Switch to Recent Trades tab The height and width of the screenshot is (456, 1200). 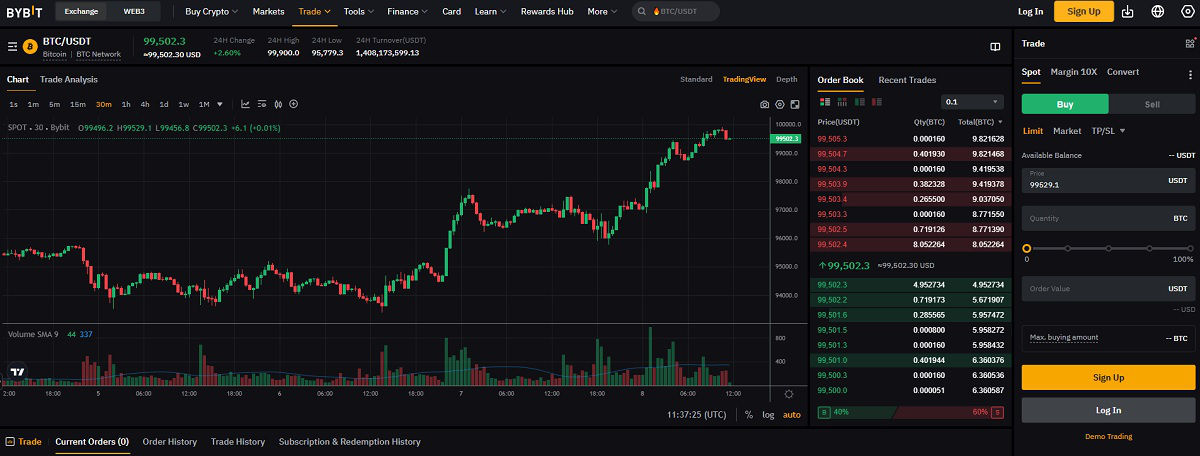pos(907,80)
